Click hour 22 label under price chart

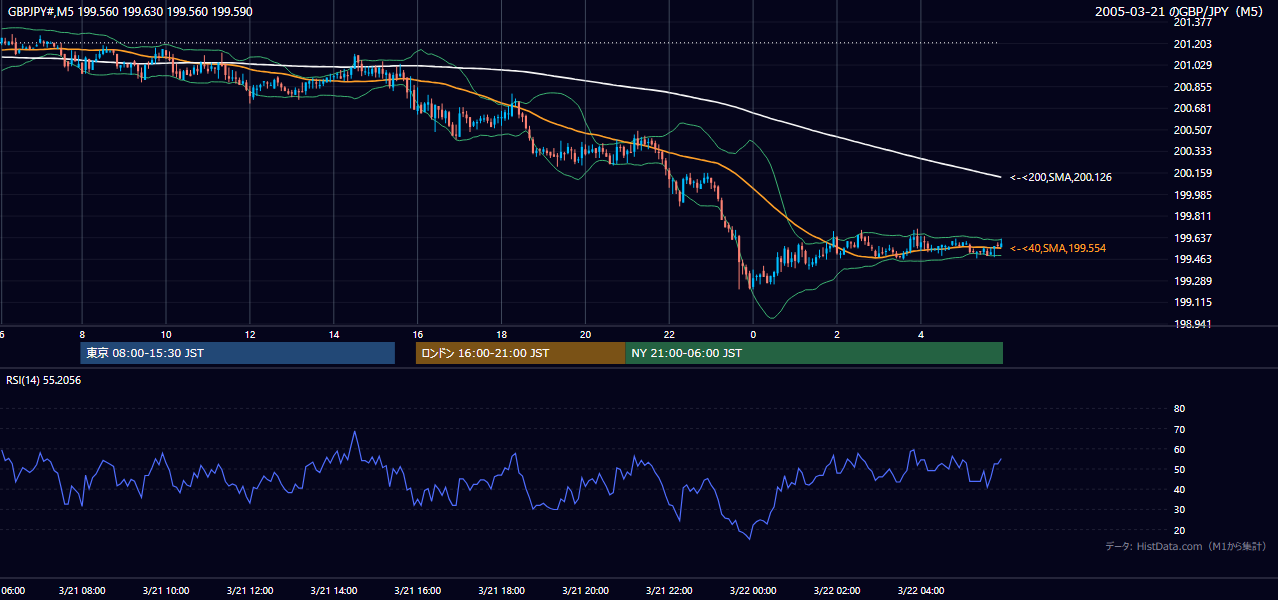point(670,335)
